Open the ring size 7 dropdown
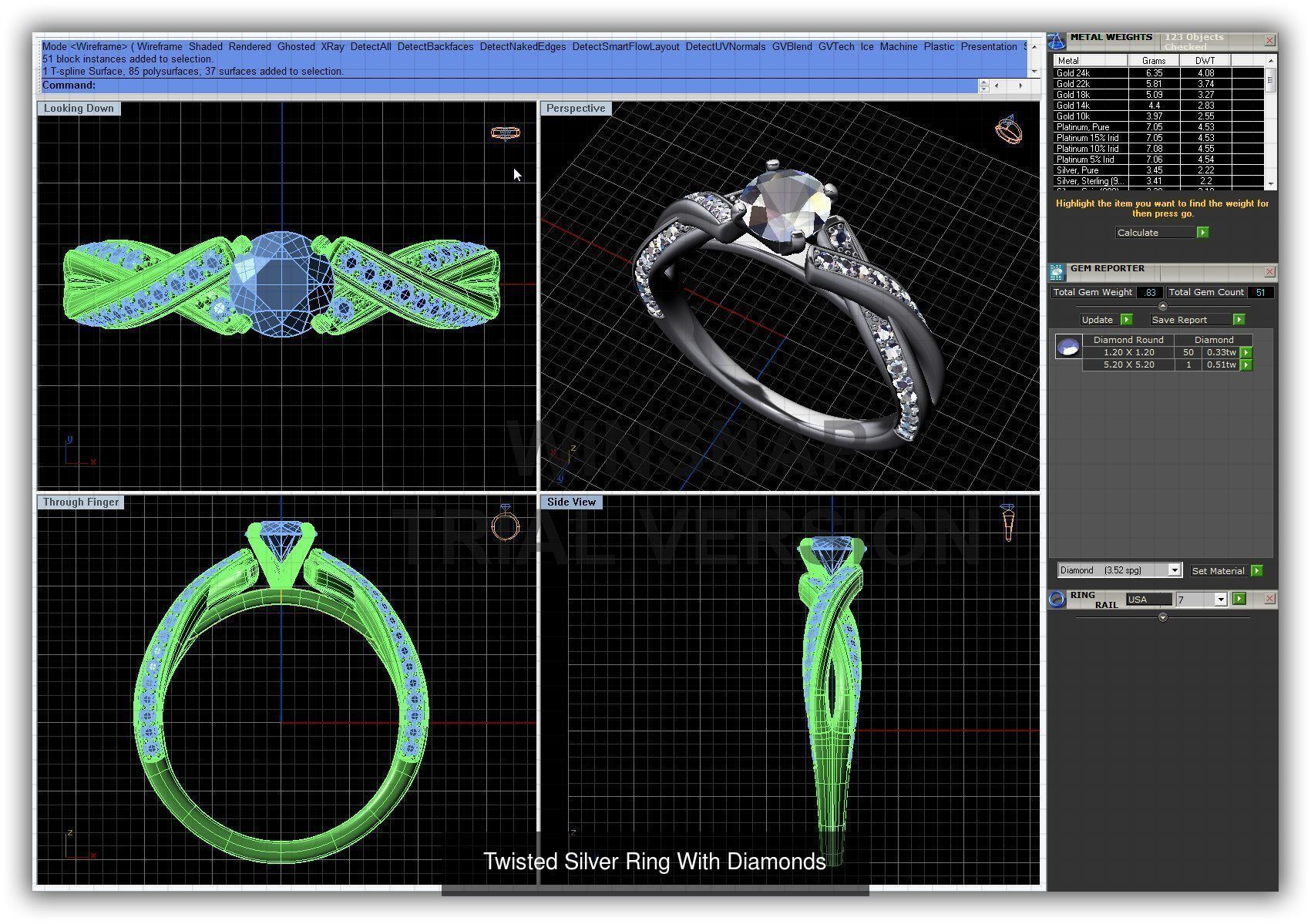 pyautogui.click(x=1220, y=600)
